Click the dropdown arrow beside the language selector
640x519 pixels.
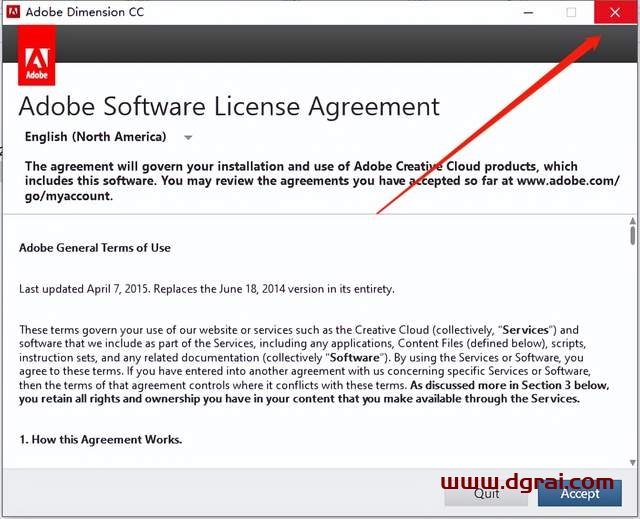tap(188, 138)
